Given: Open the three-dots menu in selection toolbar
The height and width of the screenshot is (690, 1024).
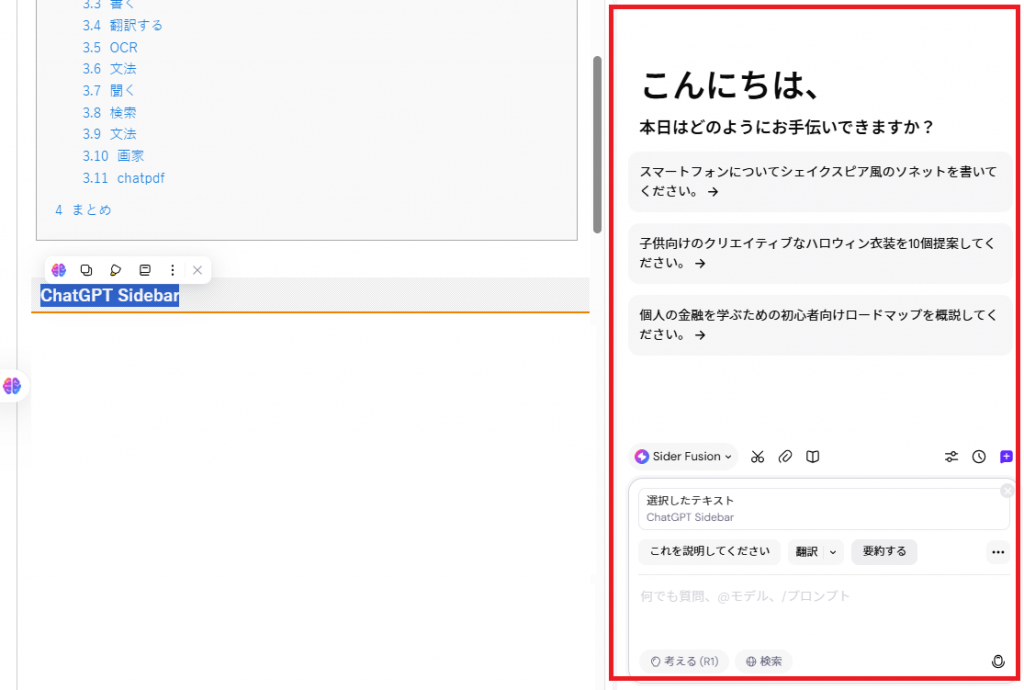Looking at the screenshot, I should (x=172, y=270).
